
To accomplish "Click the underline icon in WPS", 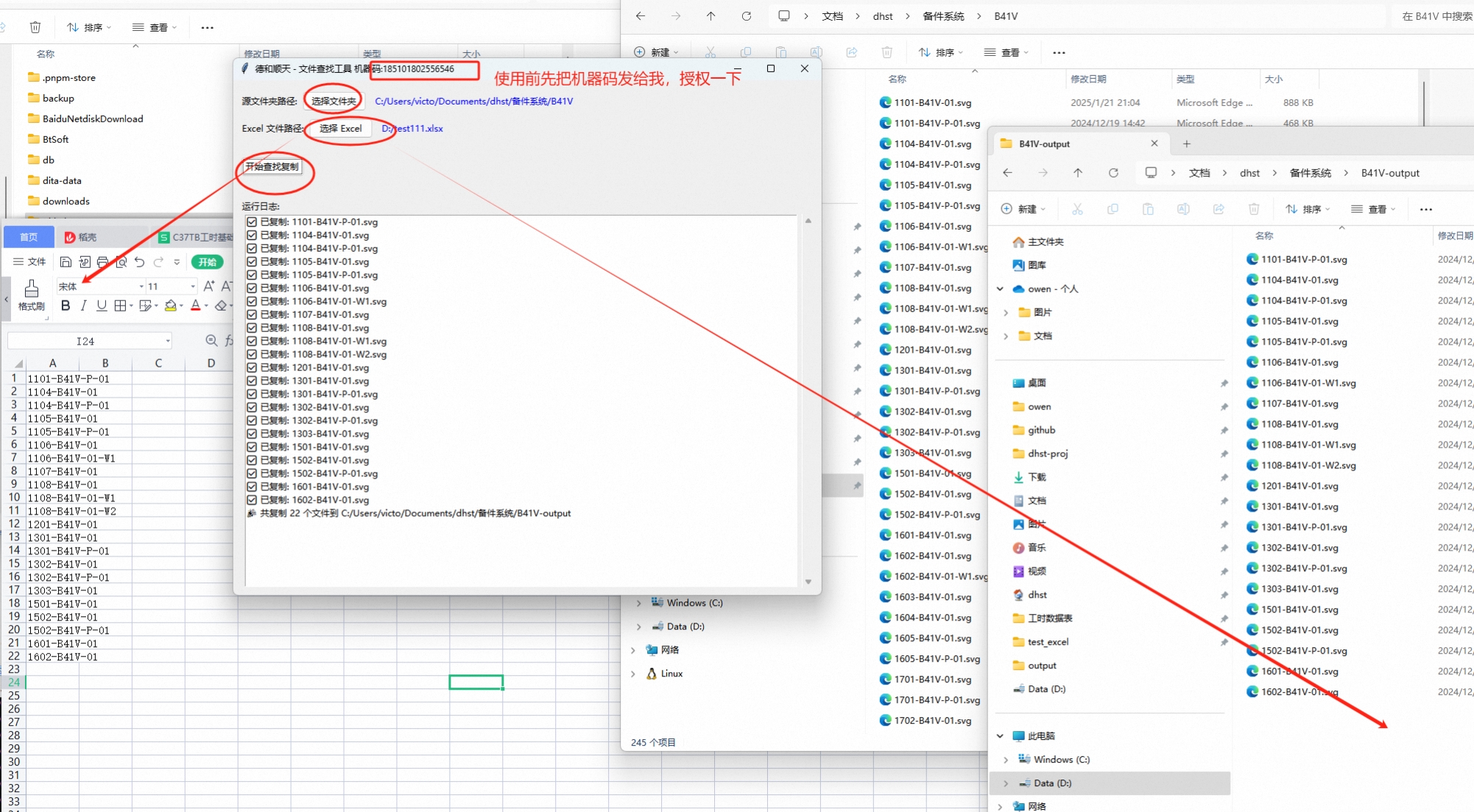I will [102, 306].
